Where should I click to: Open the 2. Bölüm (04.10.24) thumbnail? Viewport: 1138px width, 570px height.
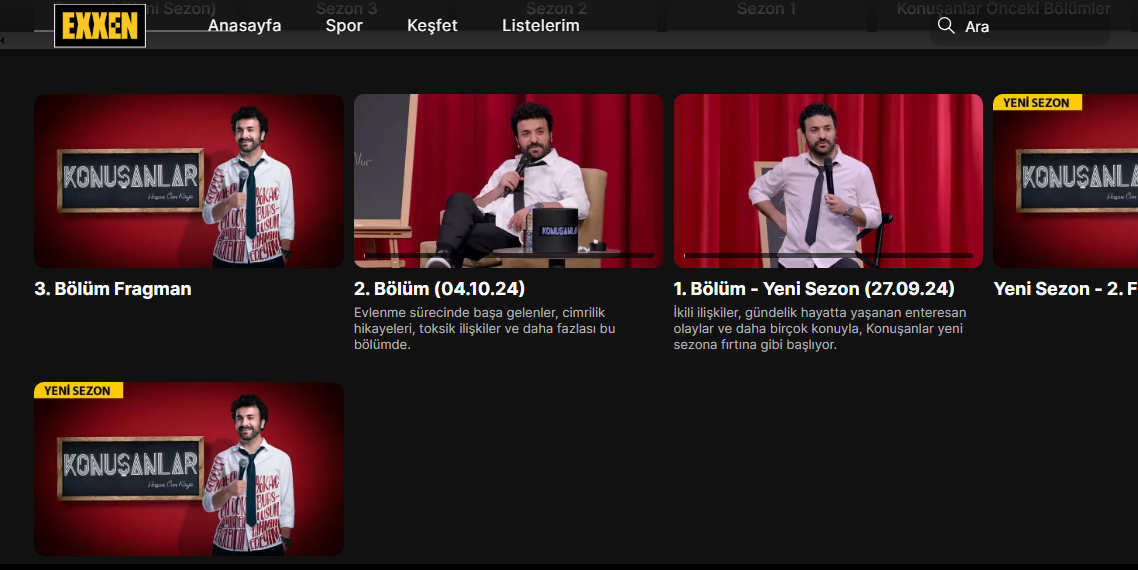(x=509, y=181)
